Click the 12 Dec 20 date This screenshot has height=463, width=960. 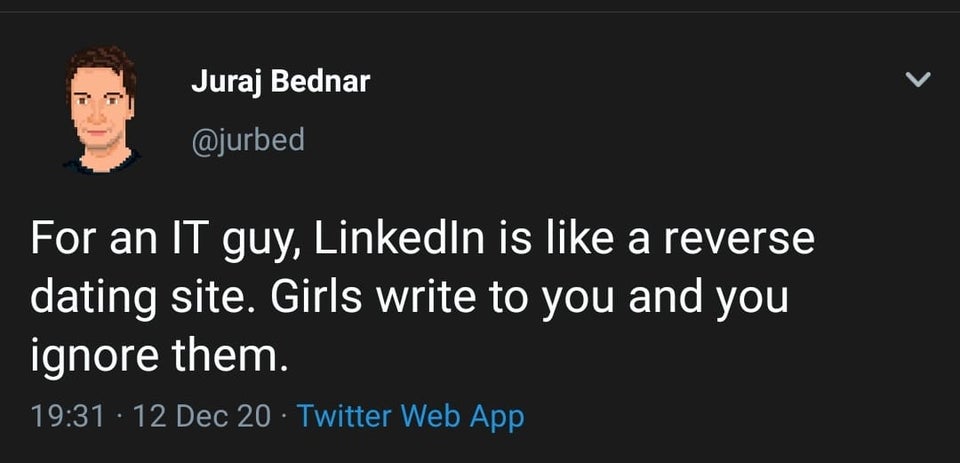point(201,416)
